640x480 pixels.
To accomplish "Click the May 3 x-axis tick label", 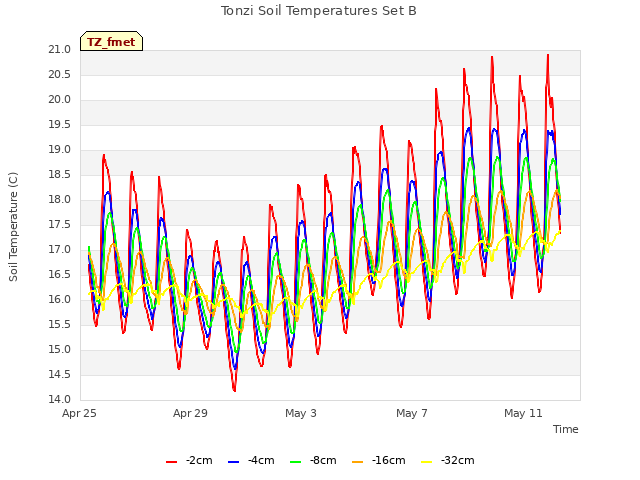I will click(301, 413).
